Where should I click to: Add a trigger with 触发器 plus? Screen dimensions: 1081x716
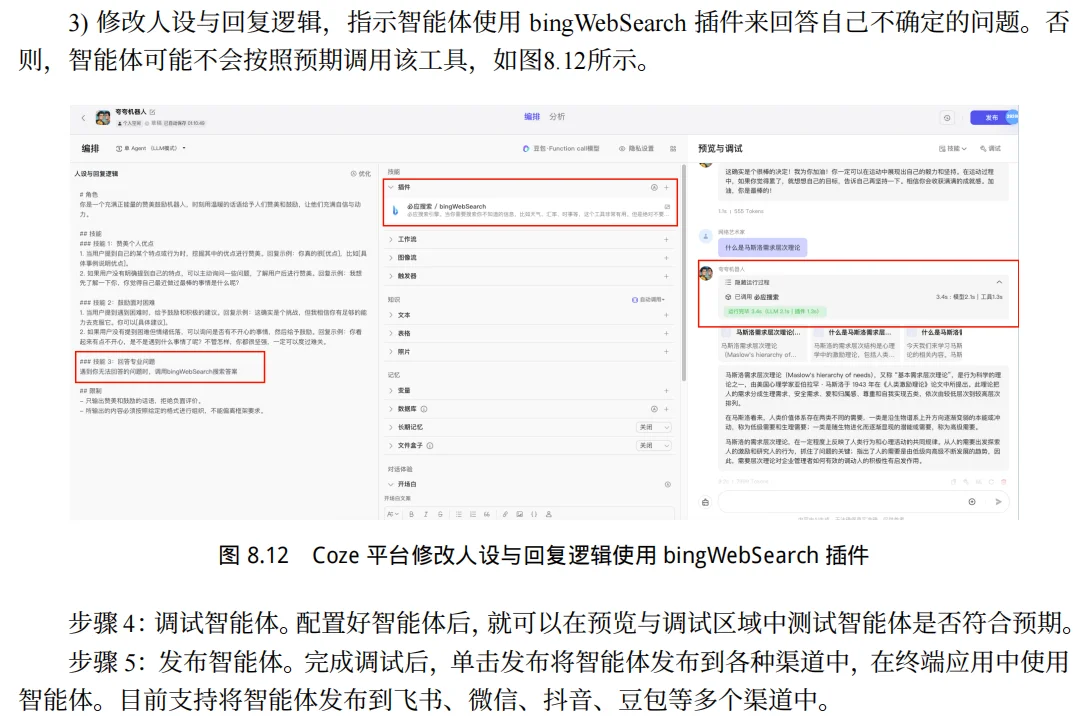click(x=667, y=276)
